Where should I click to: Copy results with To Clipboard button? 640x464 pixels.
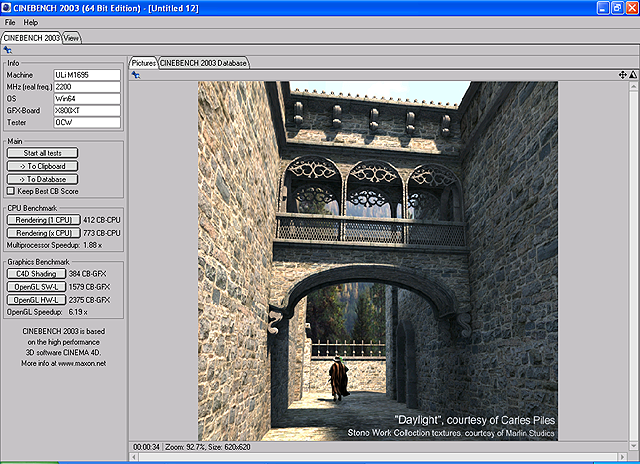pyautogui.click(x=42, y=166)
